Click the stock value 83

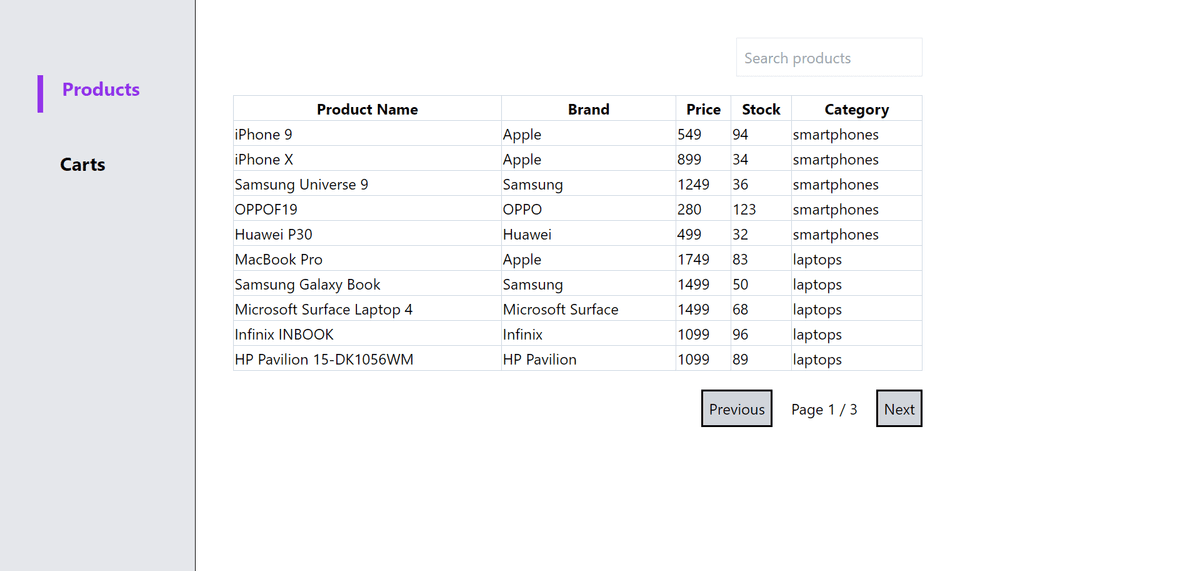(x=740, y=259)
